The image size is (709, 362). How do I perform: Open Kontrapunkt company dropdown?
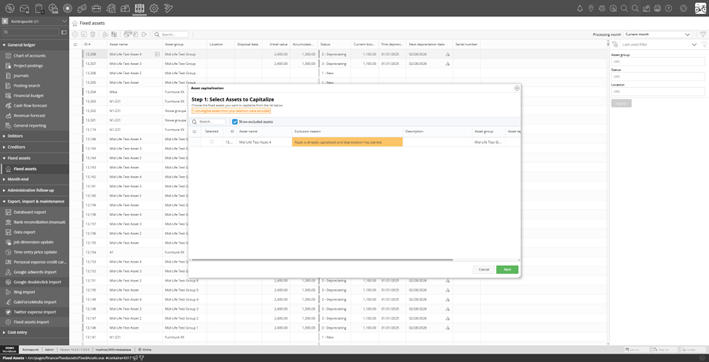(34, 21)
